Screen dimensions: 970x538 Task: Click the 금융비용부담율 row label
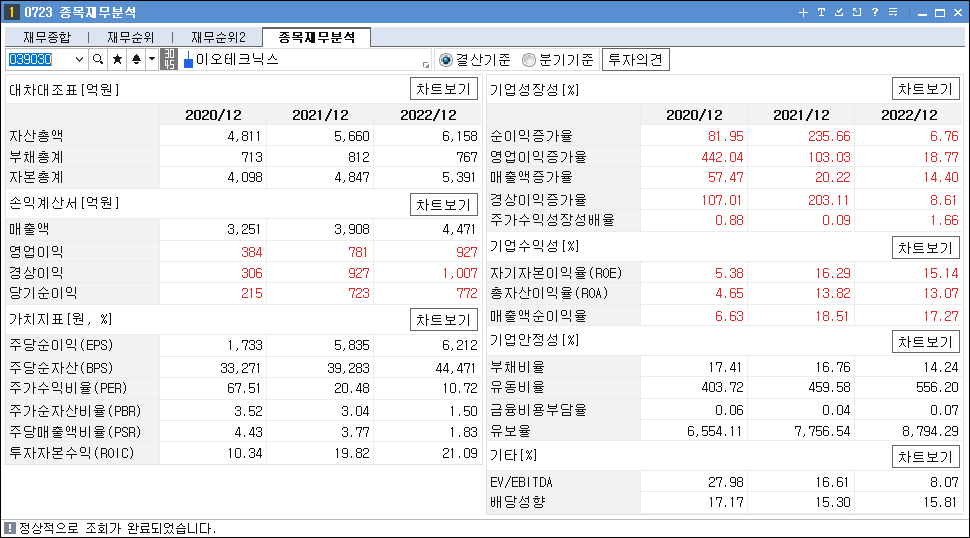pyautogui.click(x=538, y=410)
